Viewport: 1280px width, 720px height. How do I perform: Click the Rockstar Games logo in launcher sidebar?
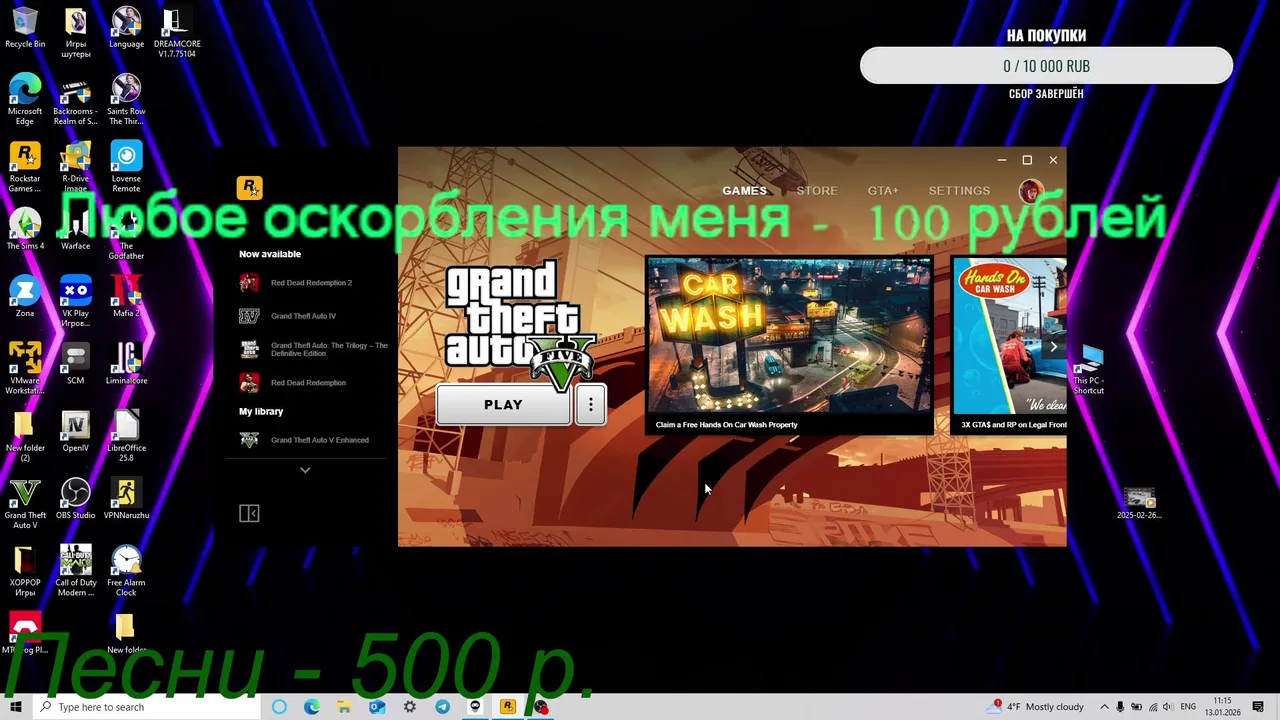(249, 187)
